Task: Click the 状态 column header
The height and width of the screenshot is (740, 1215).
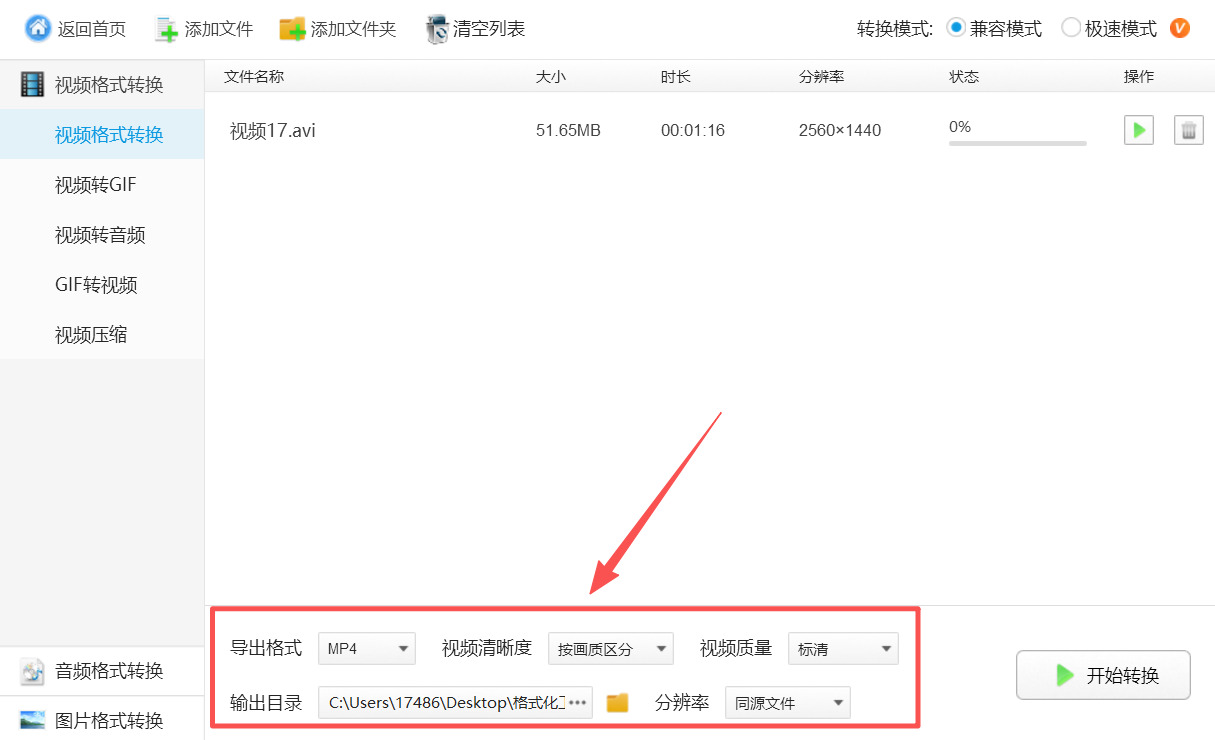Action: [x=964, y=77]
